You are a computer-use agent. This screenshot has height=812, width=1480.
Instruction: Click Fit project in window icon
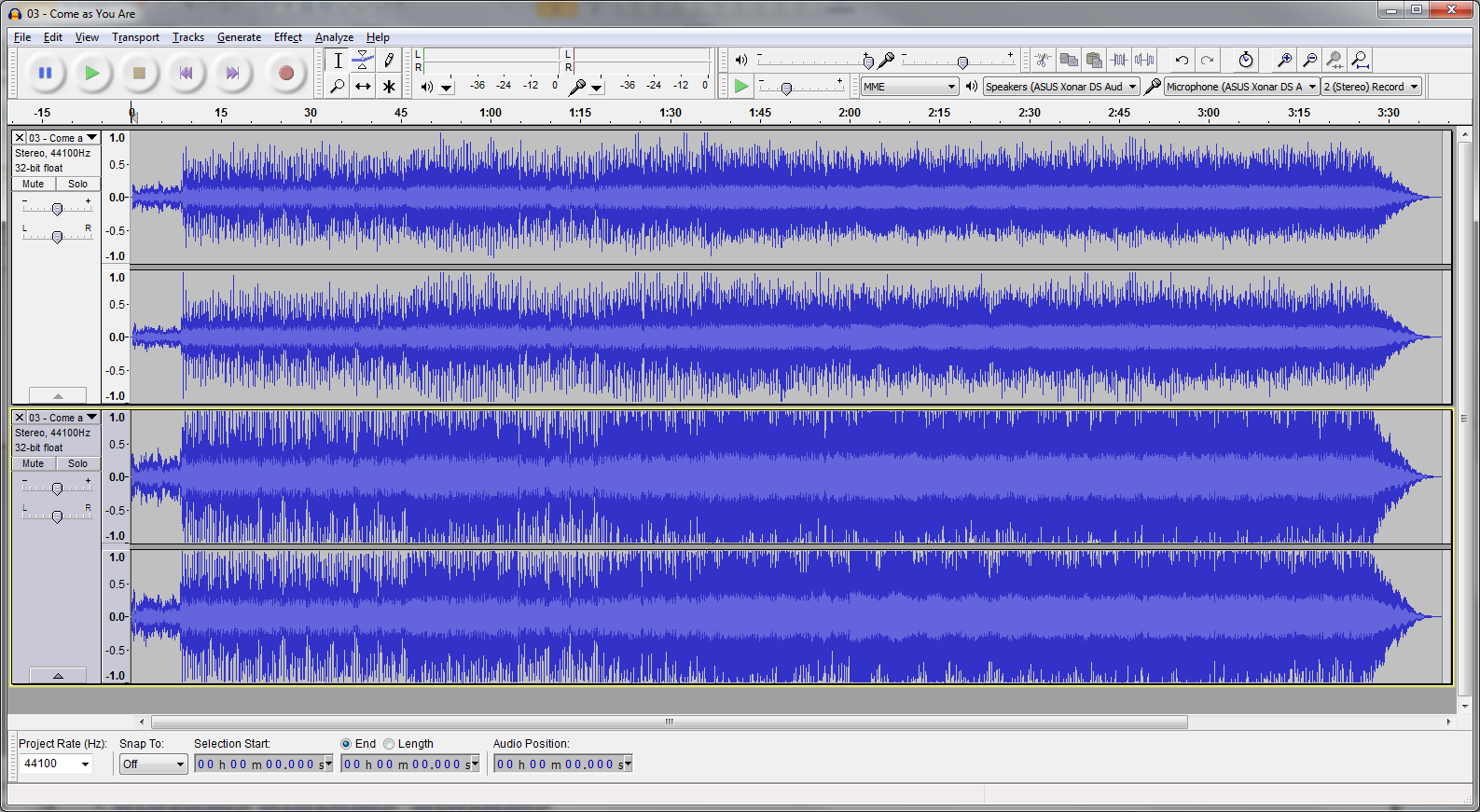(1361, 60)
